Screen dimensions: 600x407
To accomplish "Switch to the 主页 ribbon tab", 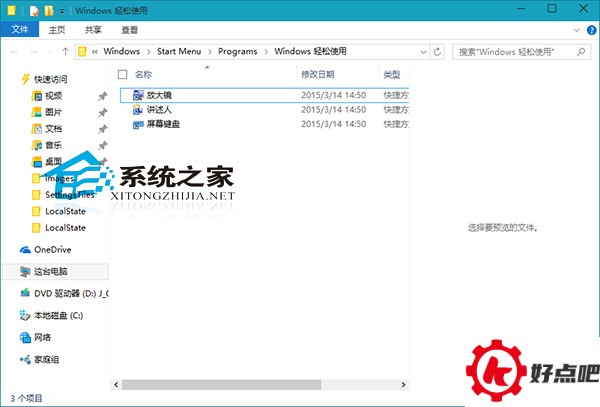I will click(x=57, y=30).
